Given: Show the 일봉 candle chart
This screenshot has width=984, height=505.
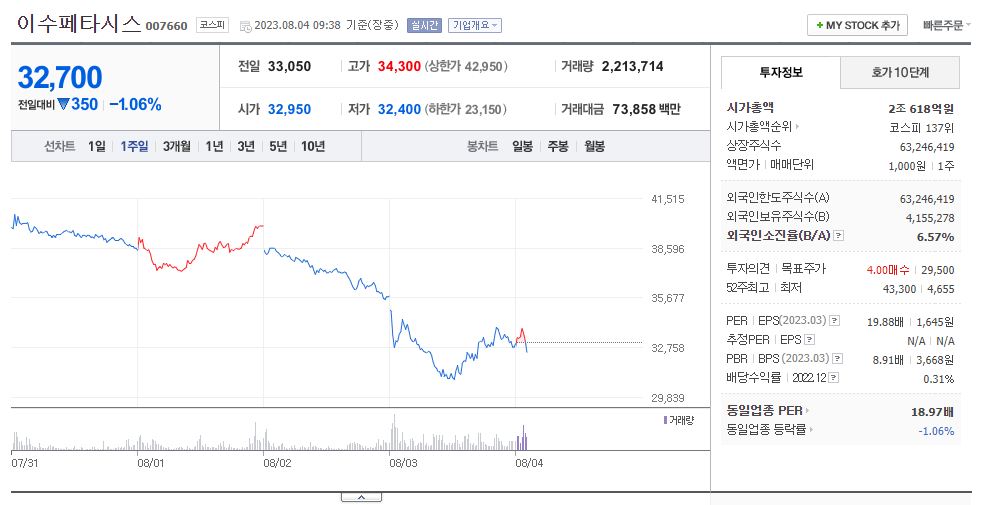Looking at the screenshot, I should [522, 146].
